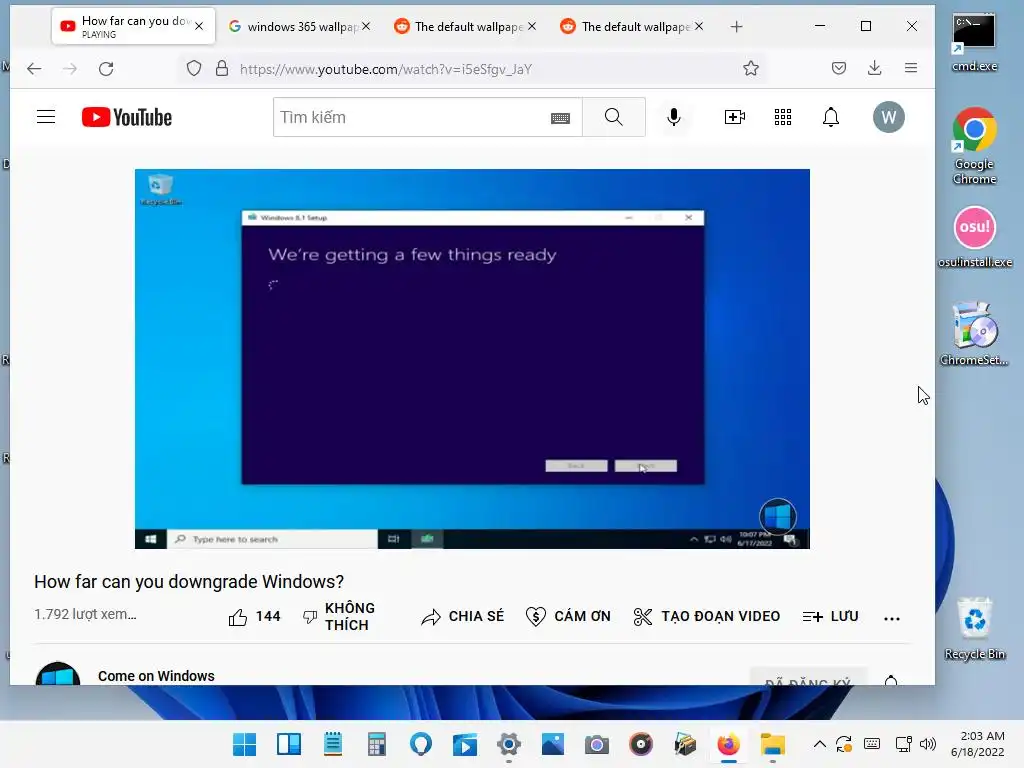Open network status tray icon
Viewport: 1024px width, 768px height.
903,744
